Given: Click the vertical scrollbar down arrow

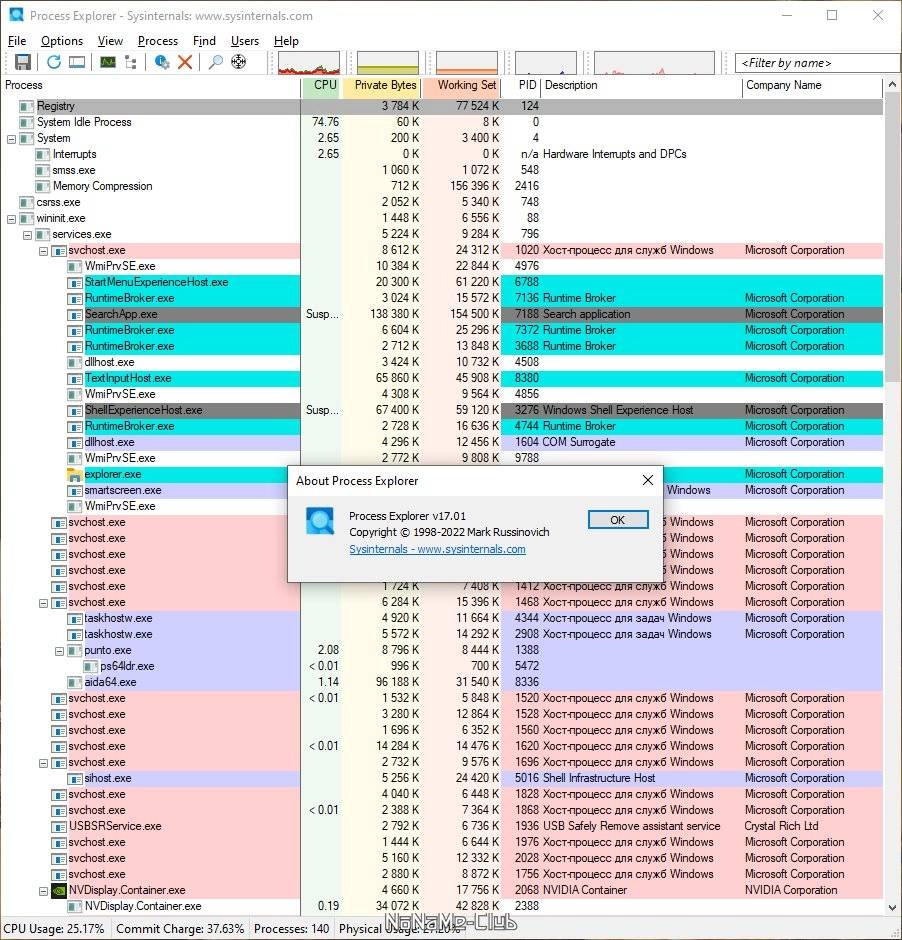Looking at the screenshot, I should [892, 908].
